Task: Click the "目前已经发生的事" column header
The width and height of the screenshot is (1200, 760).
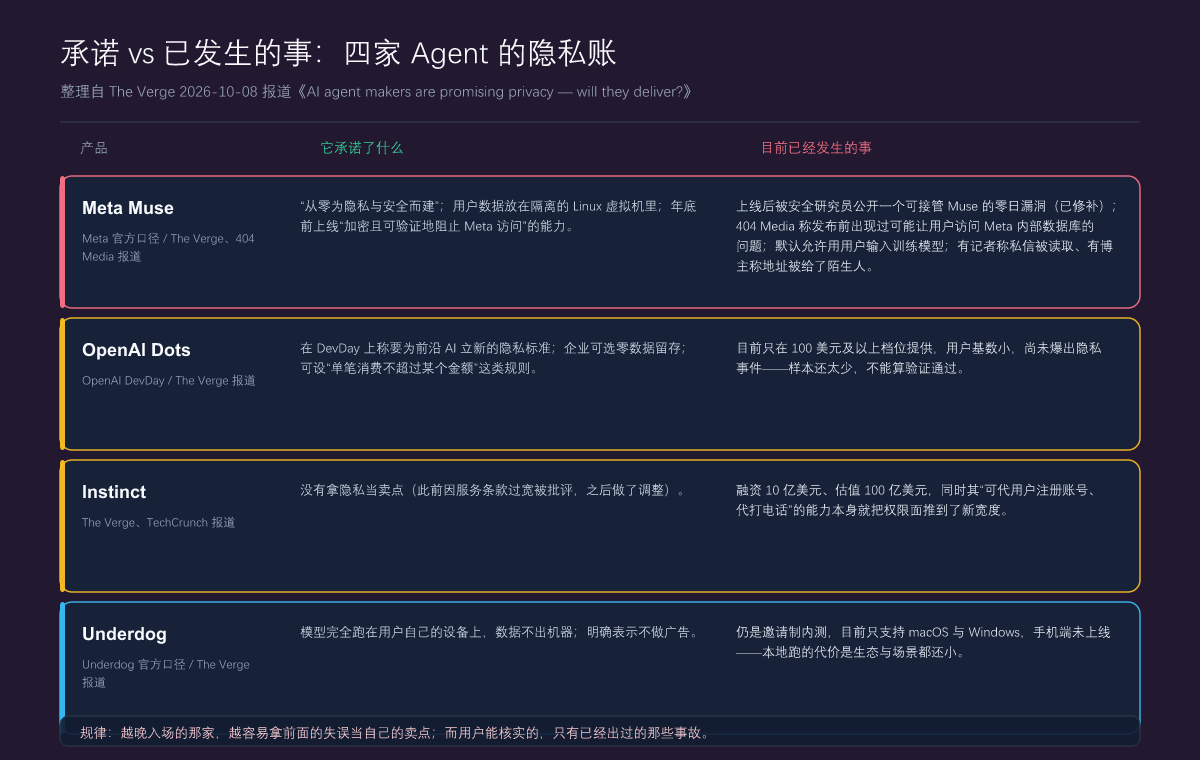Action: point(816,148)
